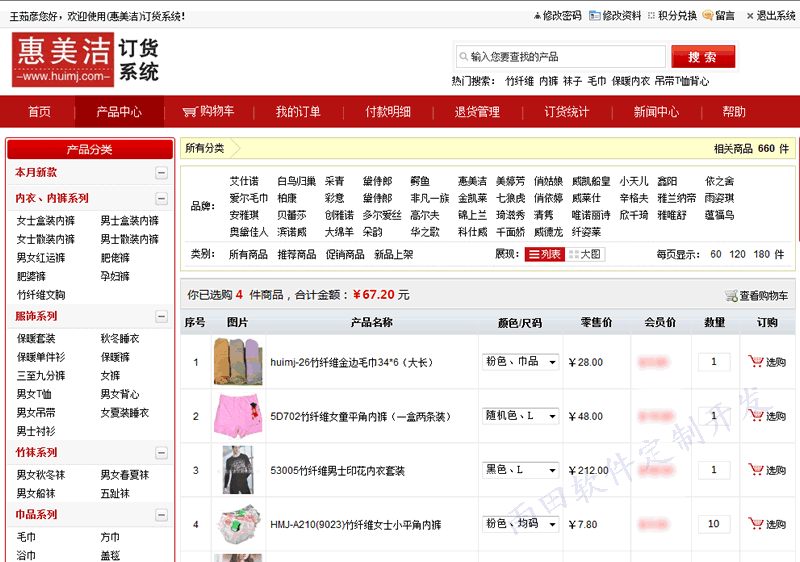Select the 艾仕诺 brand filter

244,181
